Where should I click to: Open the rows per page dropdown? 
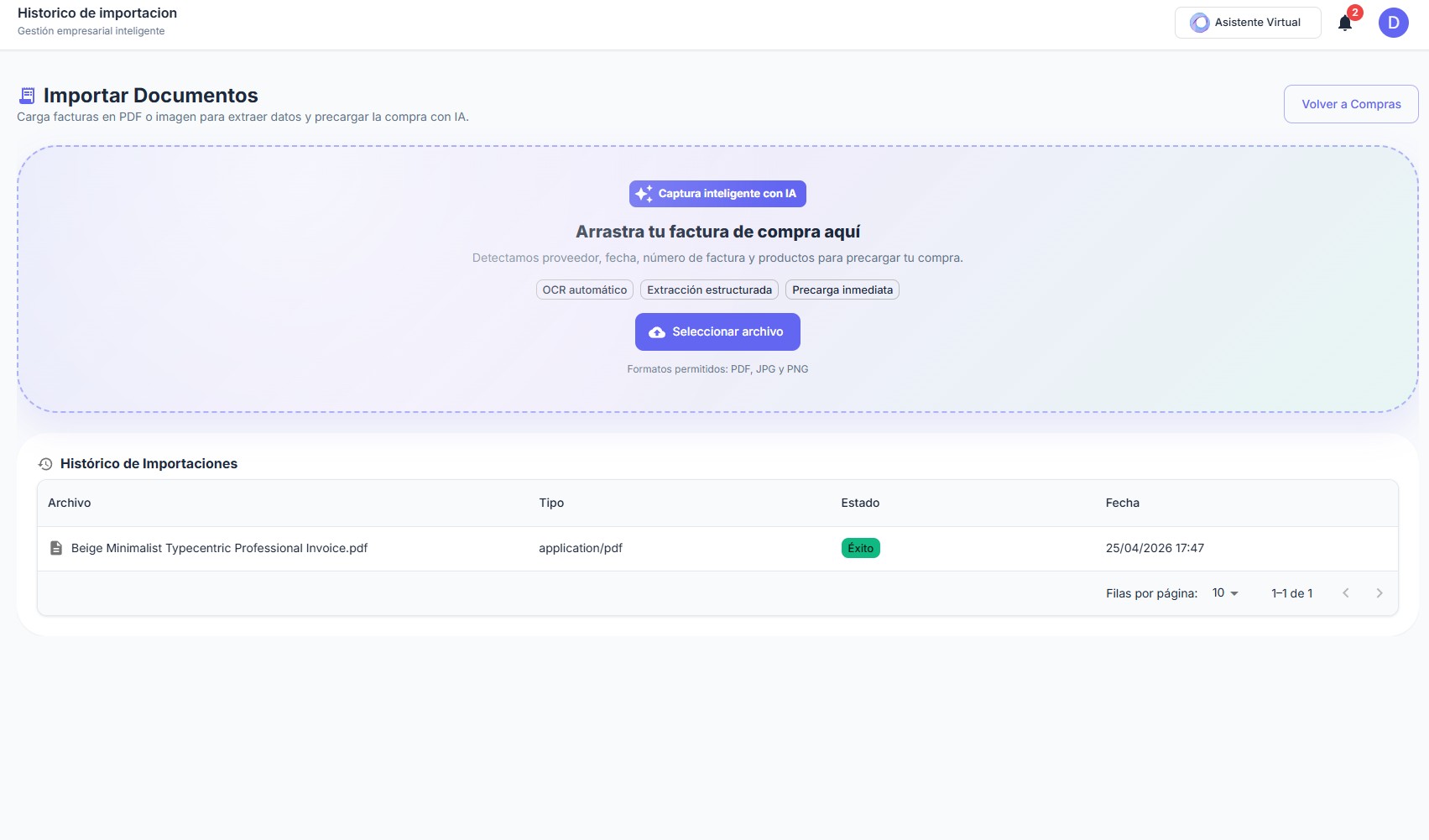[x=1225, y=593]
